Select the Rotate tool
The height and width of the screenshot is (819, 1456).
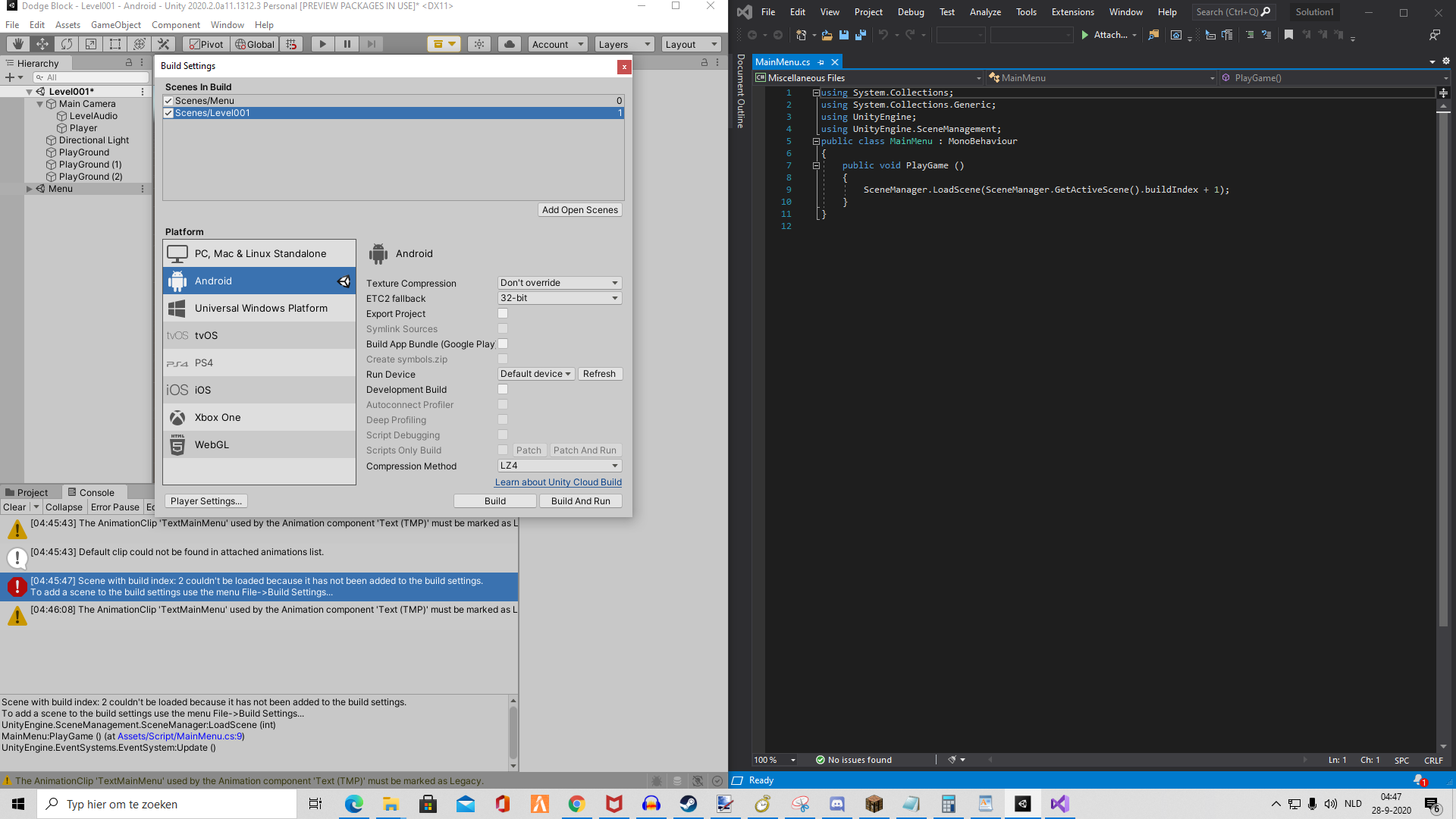pos(67,44)
